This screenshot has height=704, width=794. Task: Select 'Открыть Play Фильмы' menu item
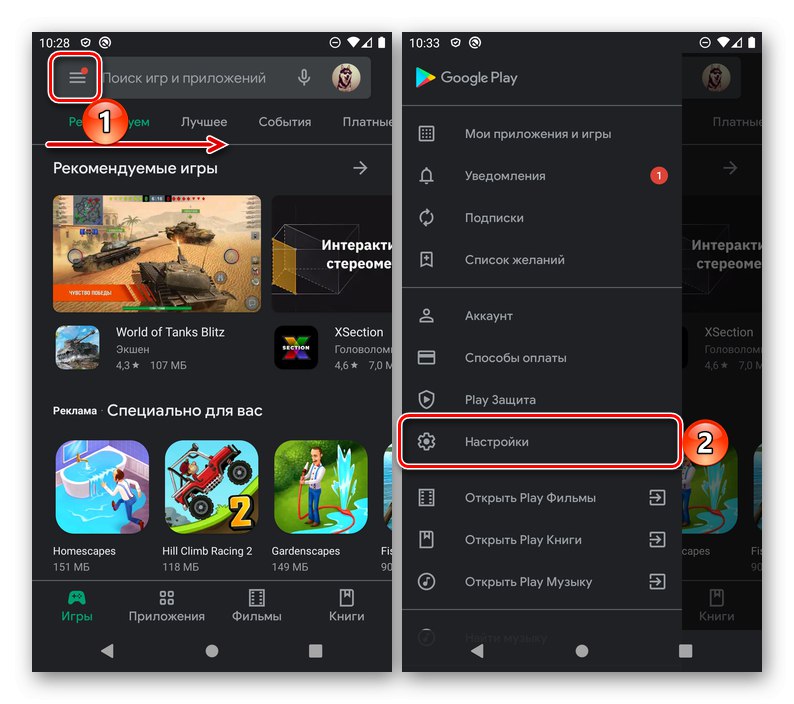click(x=542, y=498)
